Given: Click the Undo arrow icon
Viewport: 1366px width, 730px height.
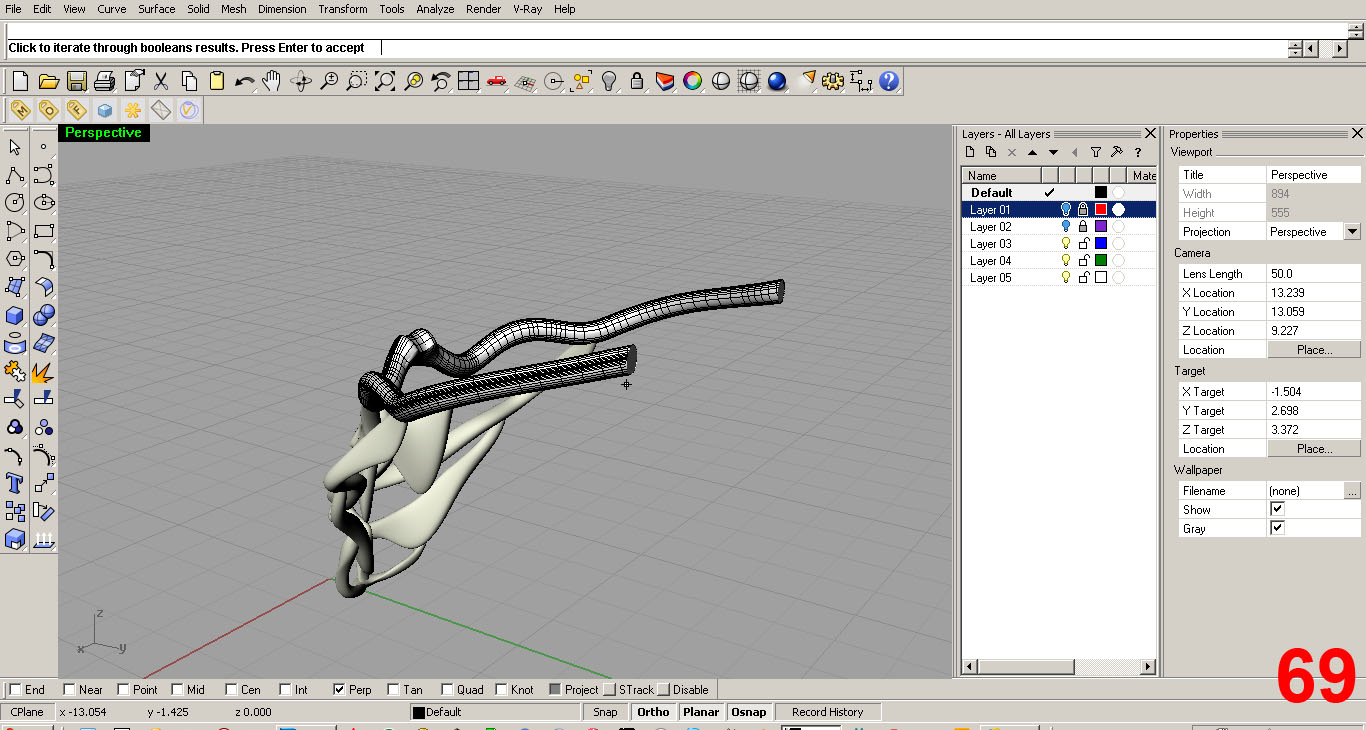Looking at the screenshot, I should click(244, 81).
